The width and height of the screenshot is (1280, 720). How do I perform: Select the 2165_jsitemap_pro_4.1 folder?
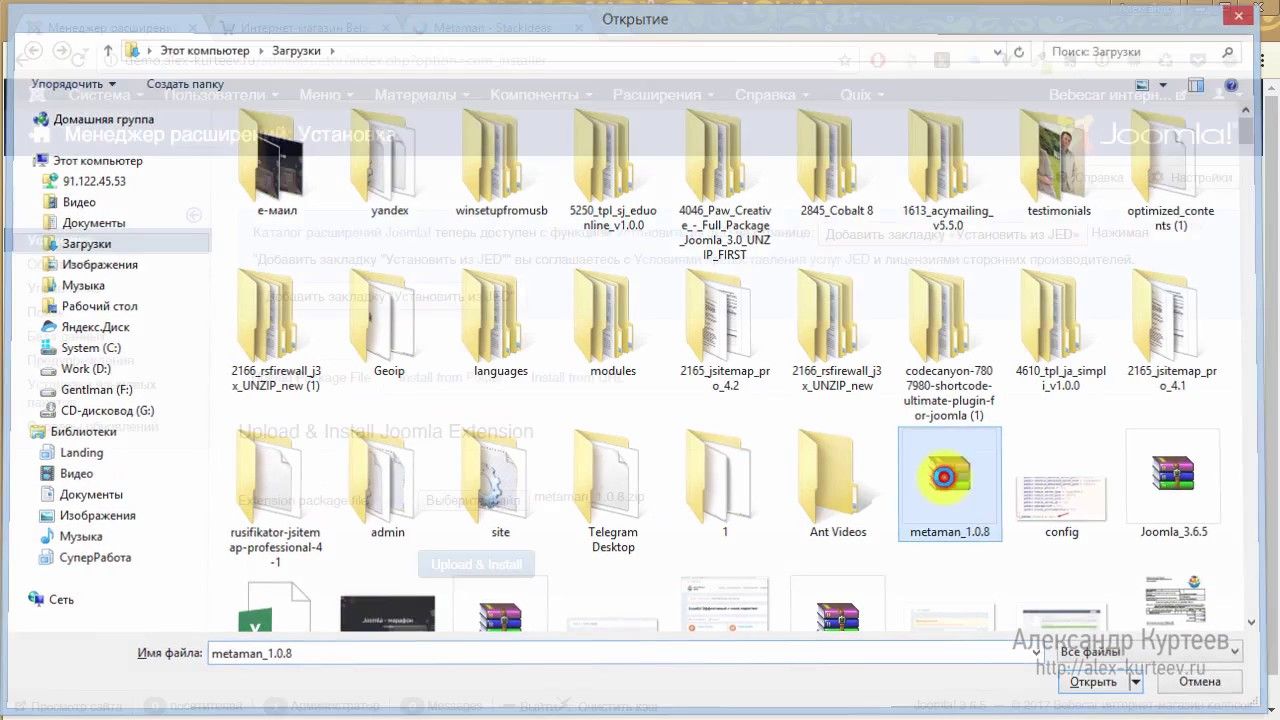pos(1172,331)
